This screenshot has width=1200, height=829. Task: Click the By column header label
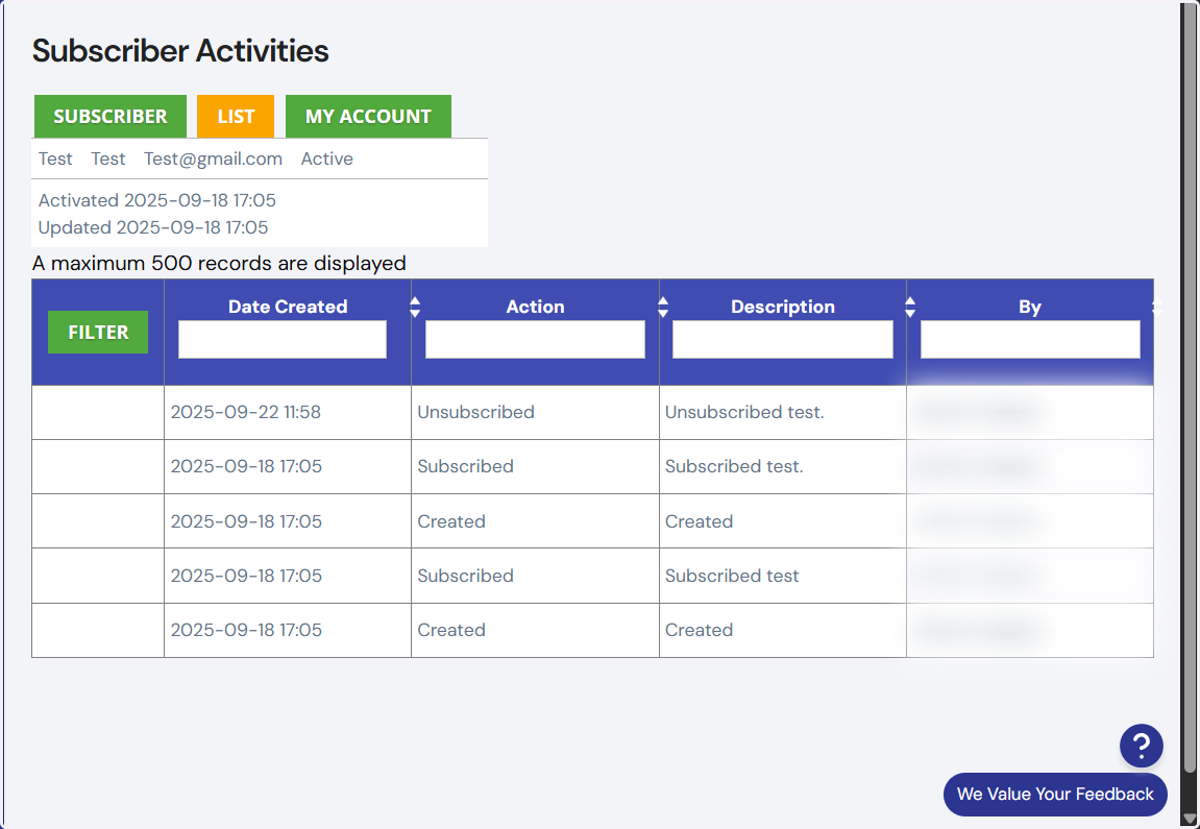click(1030, 307)
